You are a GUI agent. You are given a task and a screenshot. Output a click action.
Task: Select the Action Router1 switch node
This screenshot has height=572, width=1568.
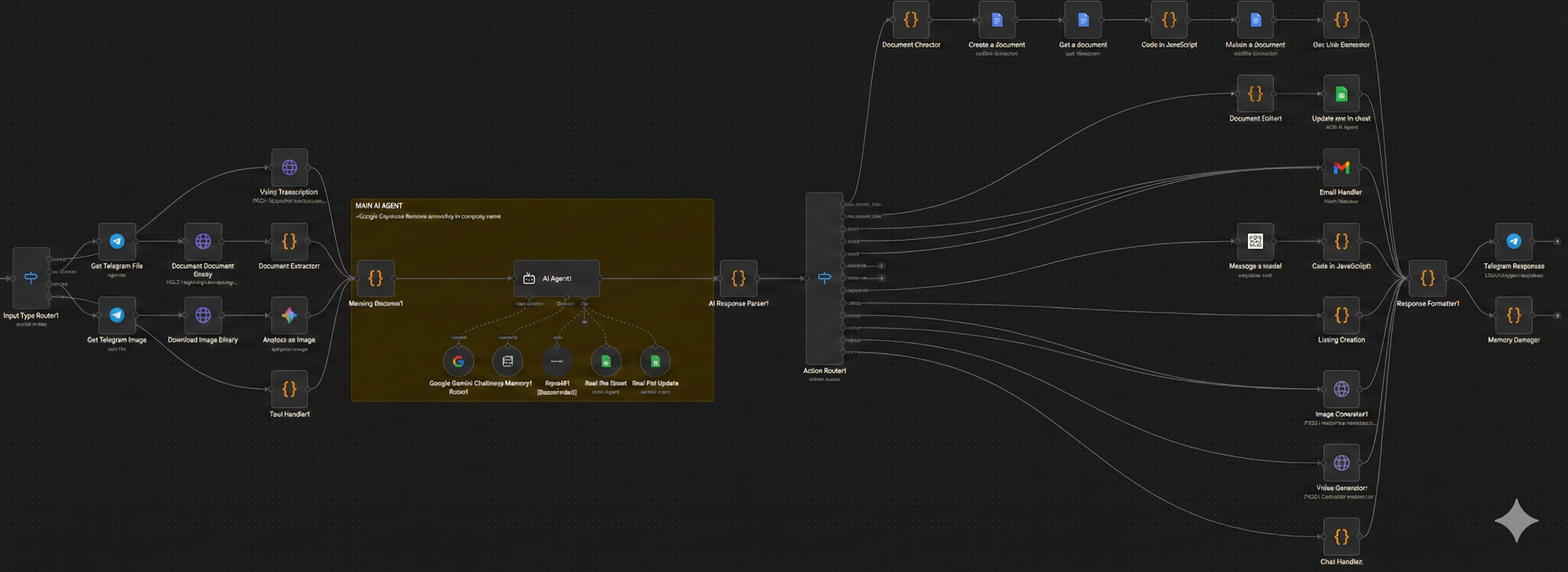[824, 278]
